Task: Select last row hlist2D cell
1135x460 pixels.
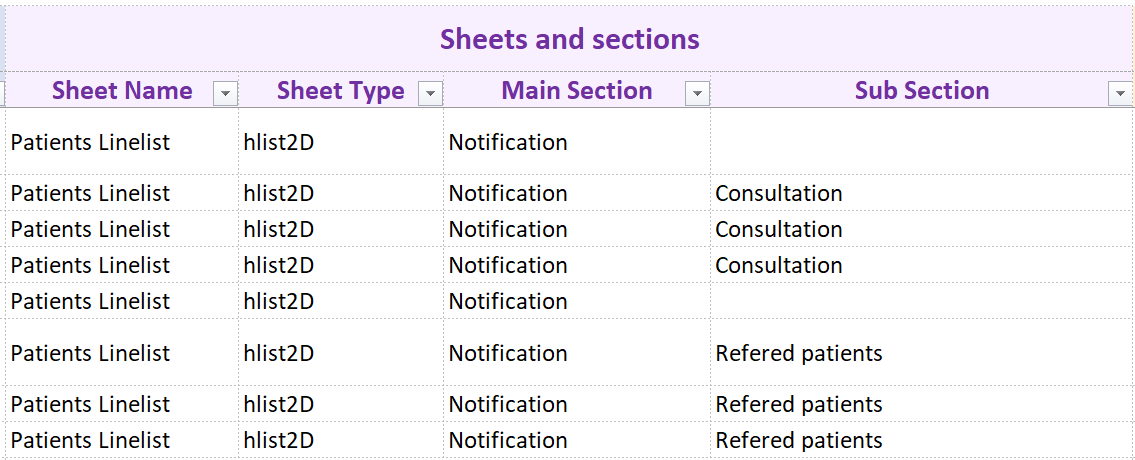Action: coord(279,440)
